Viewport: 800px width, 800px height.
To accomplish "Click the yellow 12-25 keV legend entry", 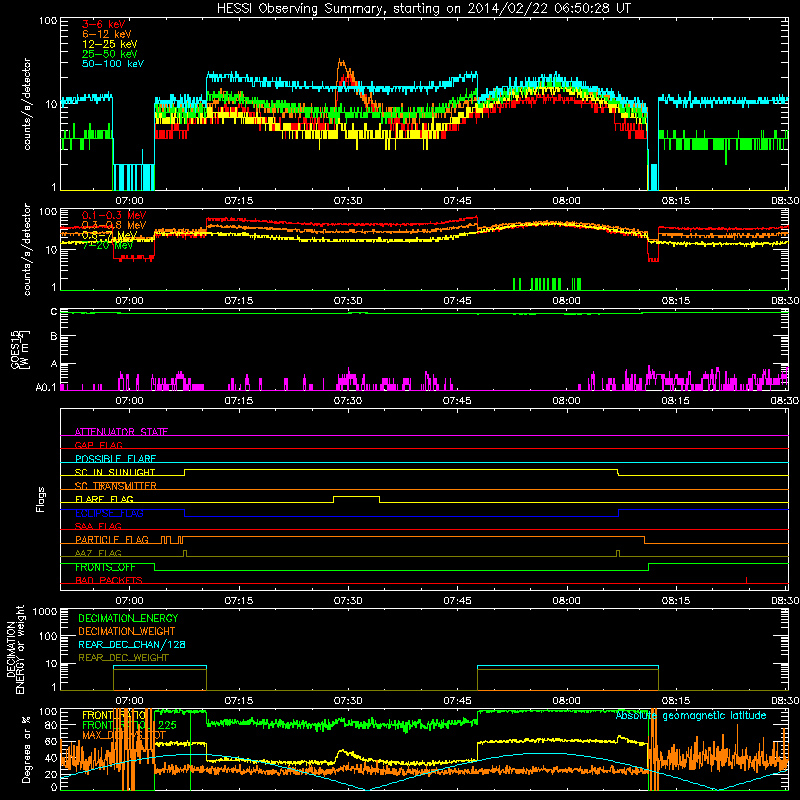I will (110, 44).
